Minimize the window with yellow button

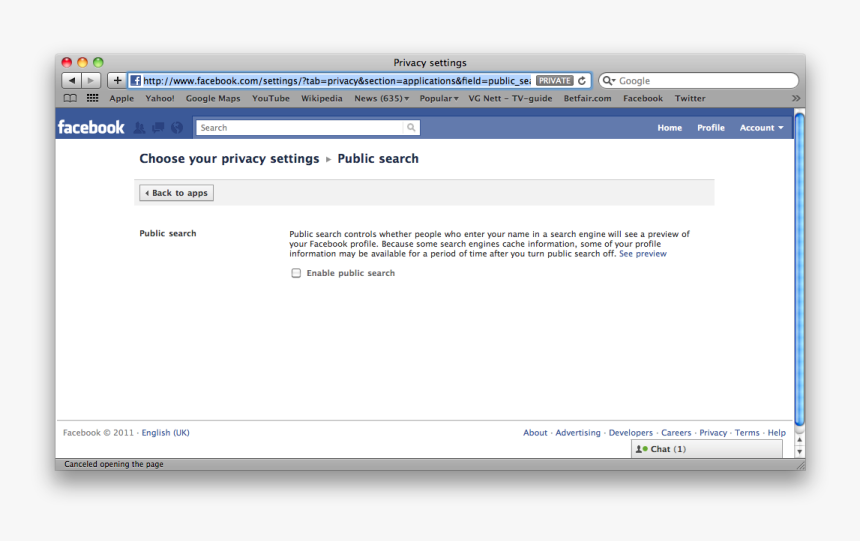point(82,62)
